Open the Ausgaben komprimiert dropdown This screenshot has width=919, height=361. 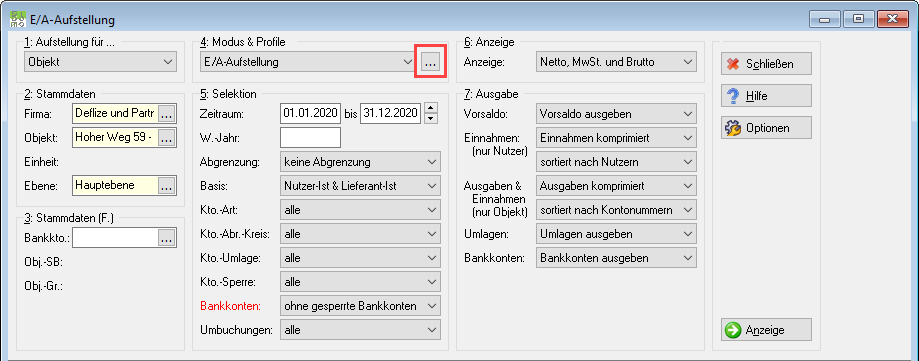(x=616, y=186)
